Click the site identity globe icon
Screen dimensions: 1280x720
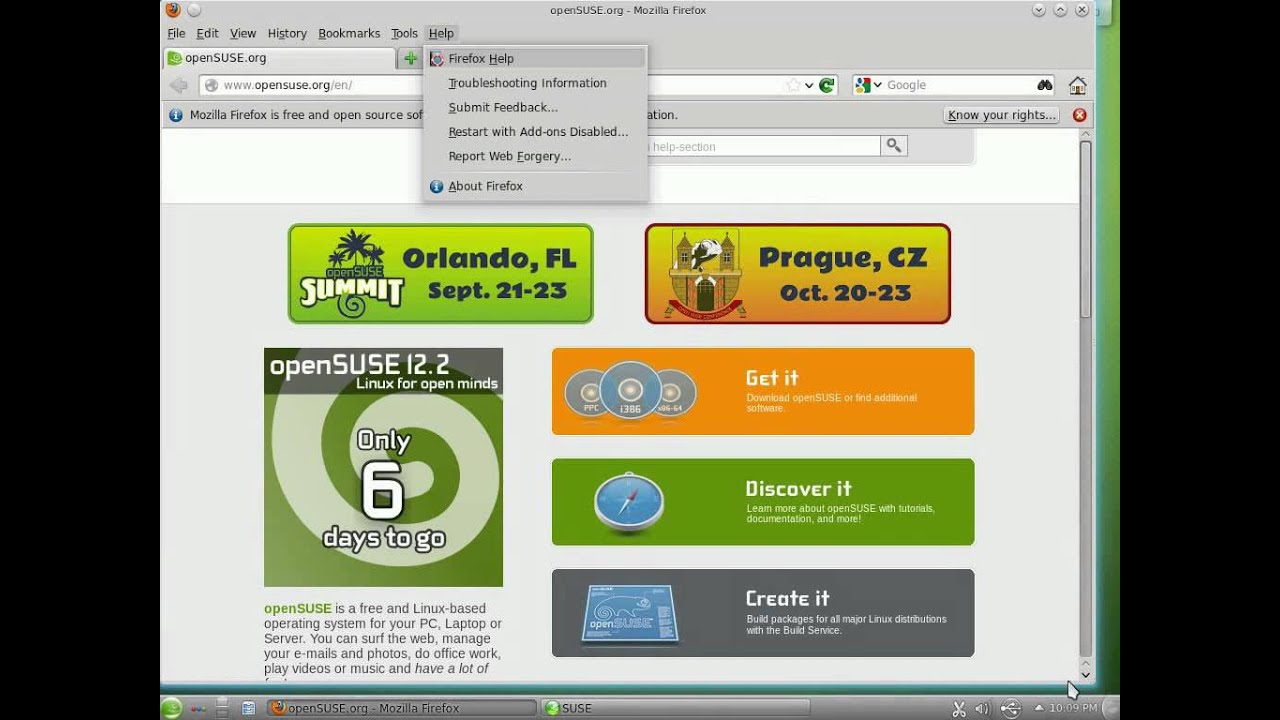tap(211, 85)
